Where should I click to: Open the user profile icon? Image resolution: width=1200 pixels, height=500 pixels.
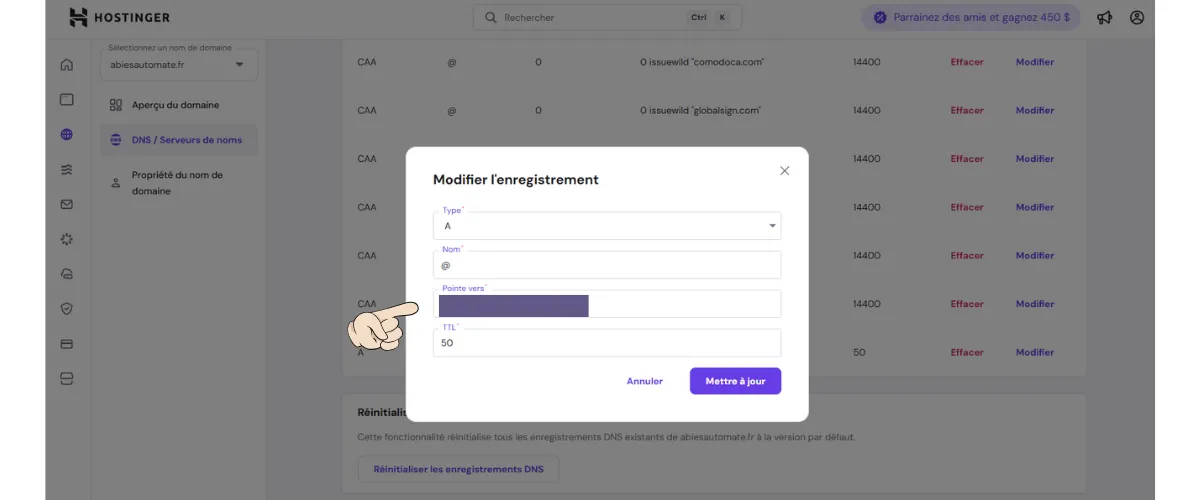pos(1137,18)
